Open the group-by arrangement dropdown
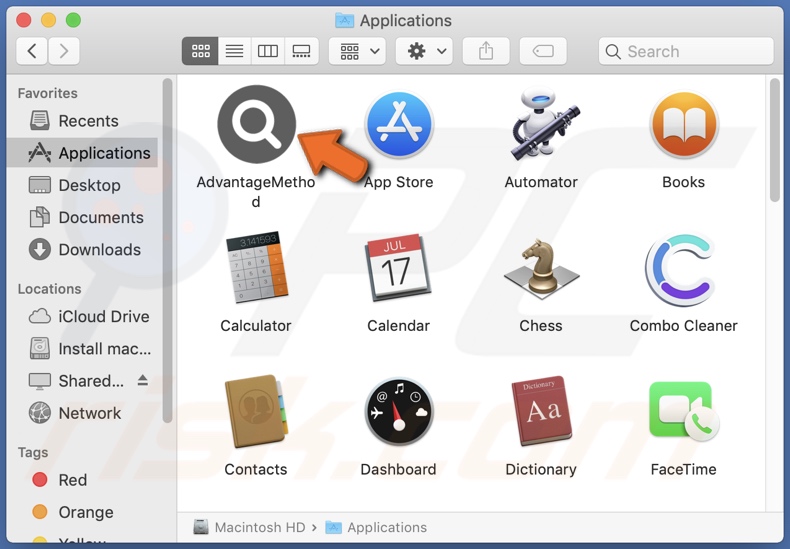790x549 pixels. (357, 51)
